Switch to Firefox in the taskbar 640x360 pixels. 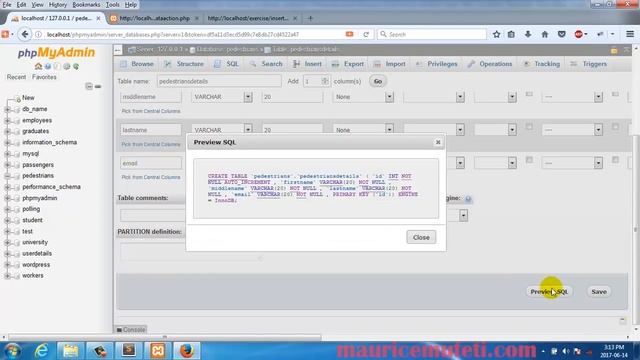[186, 351]
